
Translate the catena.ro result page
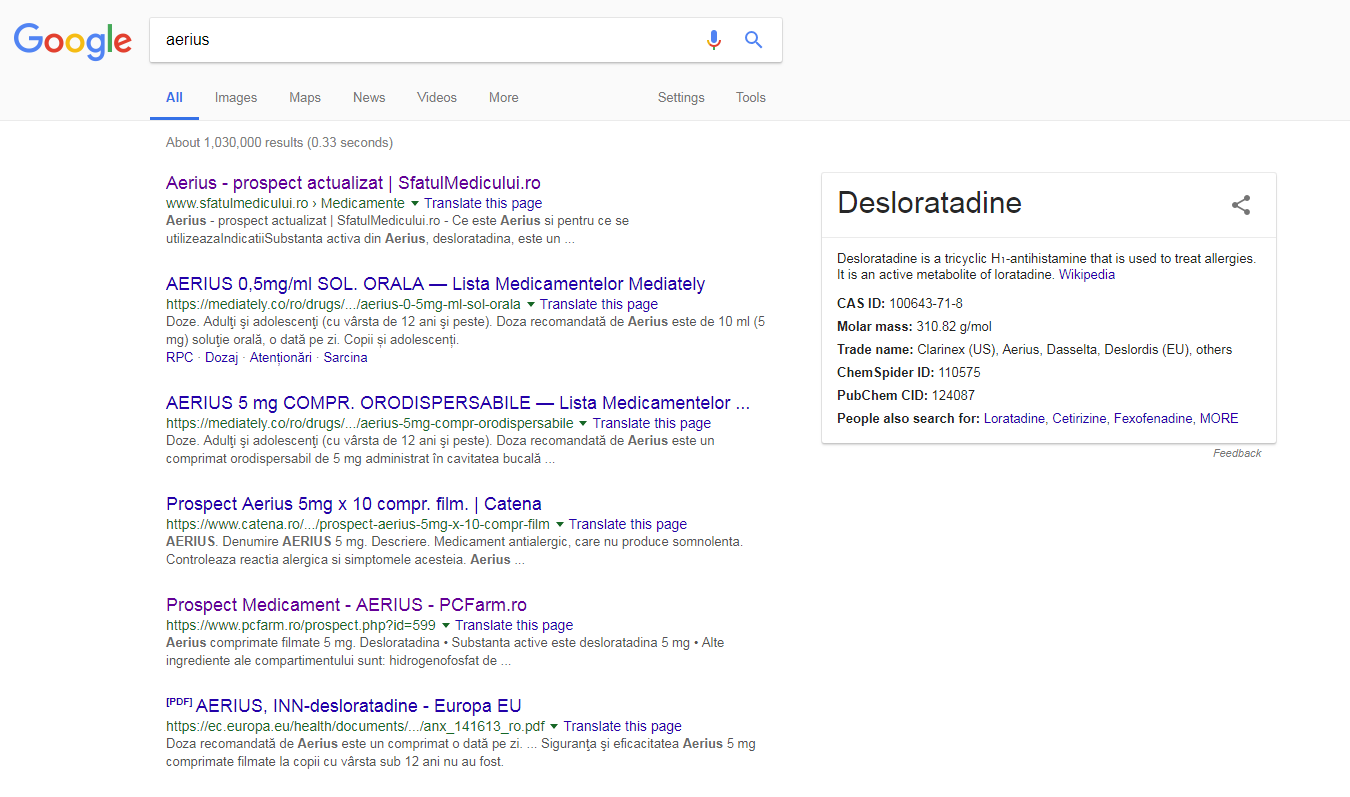coord(628,524)
